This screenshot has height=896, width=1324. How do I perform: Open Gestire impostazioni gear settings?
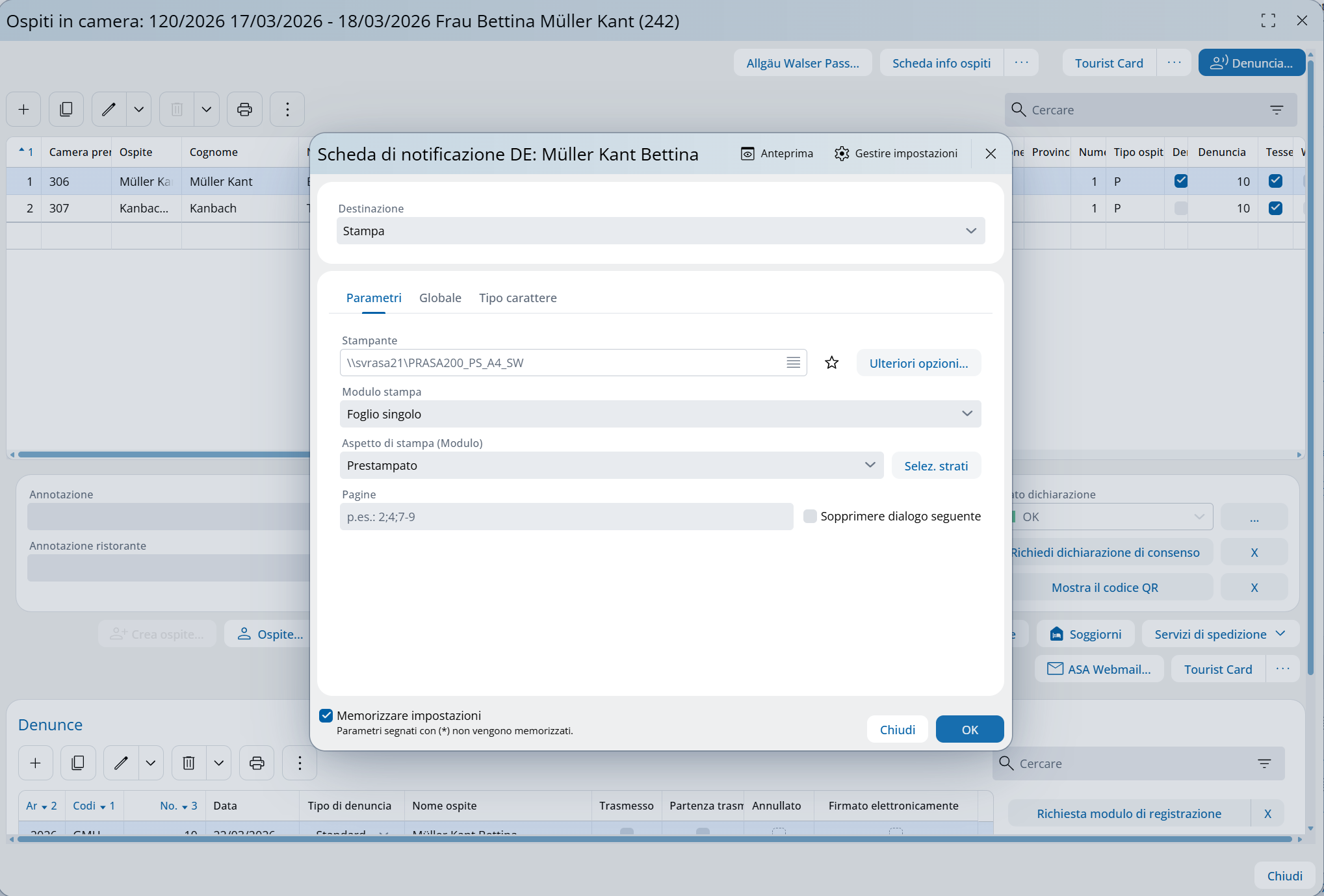click(x=842, y=153)
